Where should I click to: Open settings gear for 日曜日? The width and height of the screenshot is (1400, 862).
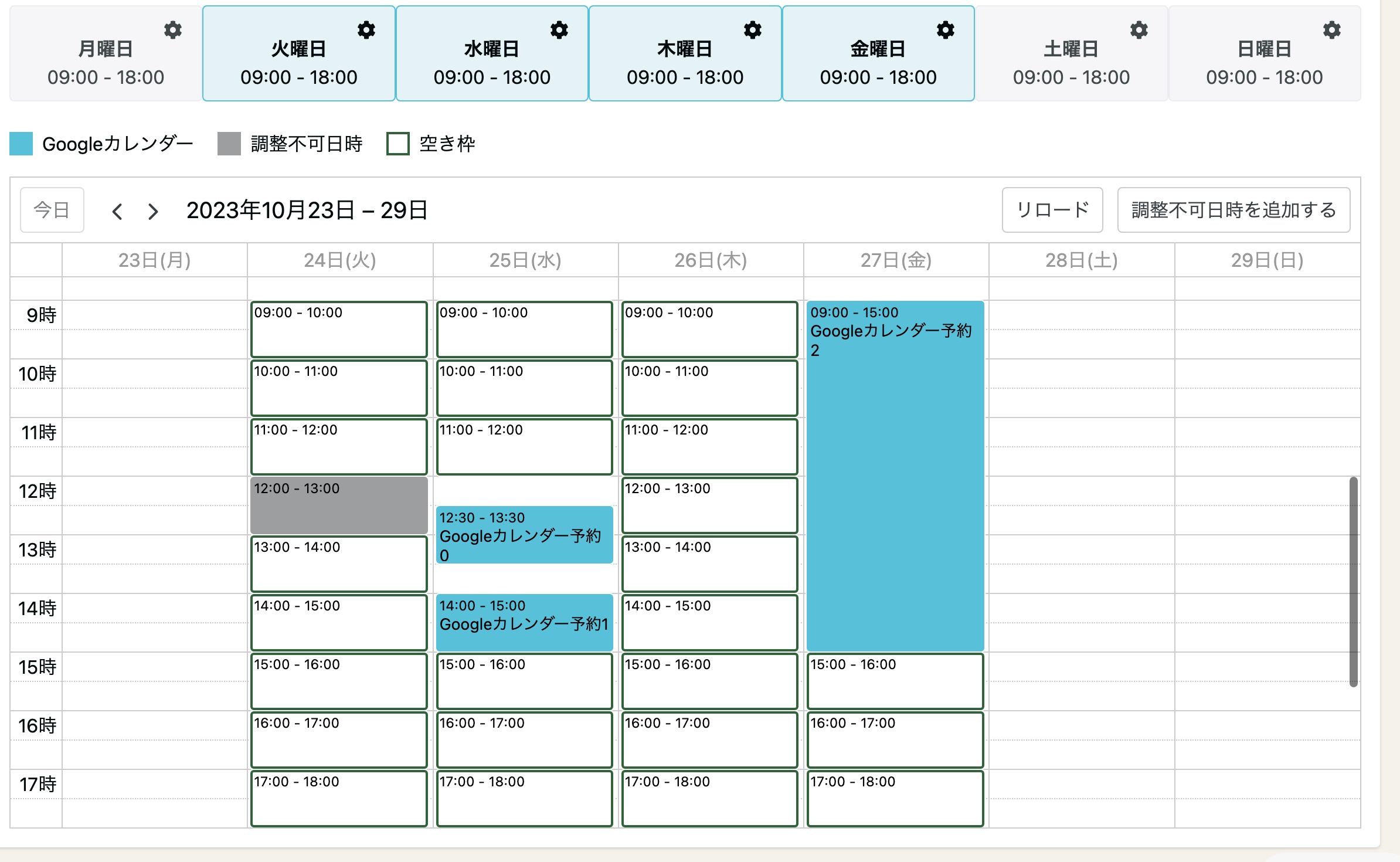(x=1332, y=30)
